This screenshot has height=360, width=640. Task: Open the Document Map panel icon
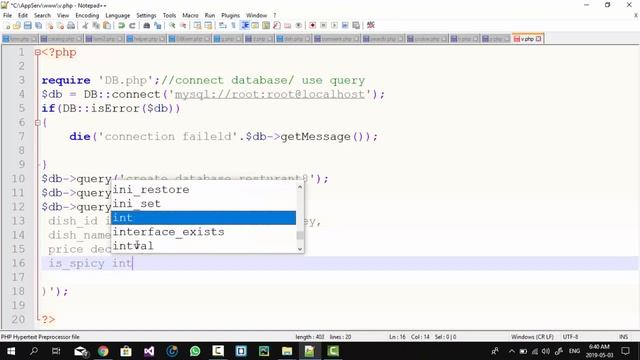[266, 25]
